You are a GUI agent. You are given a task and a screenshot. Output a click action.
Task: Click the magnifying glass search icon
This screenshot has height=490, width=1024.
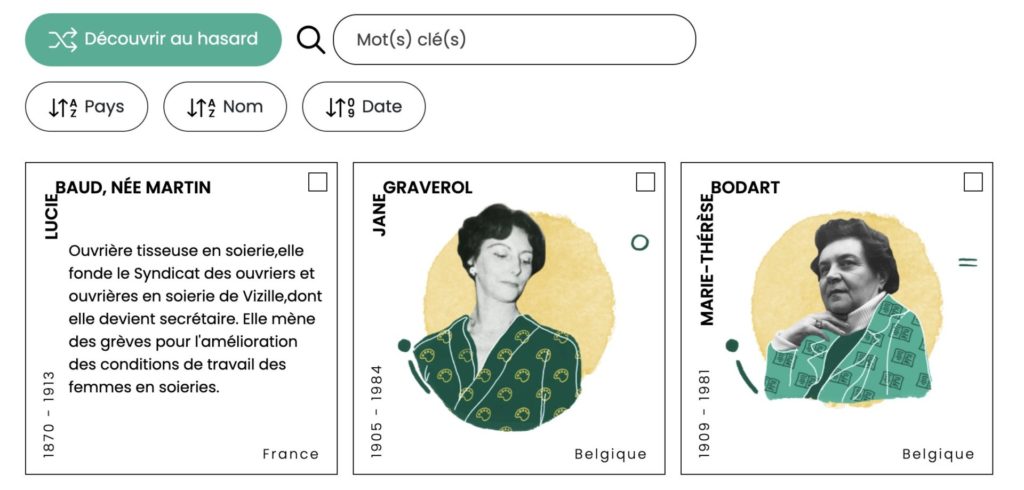click(311, 40)
